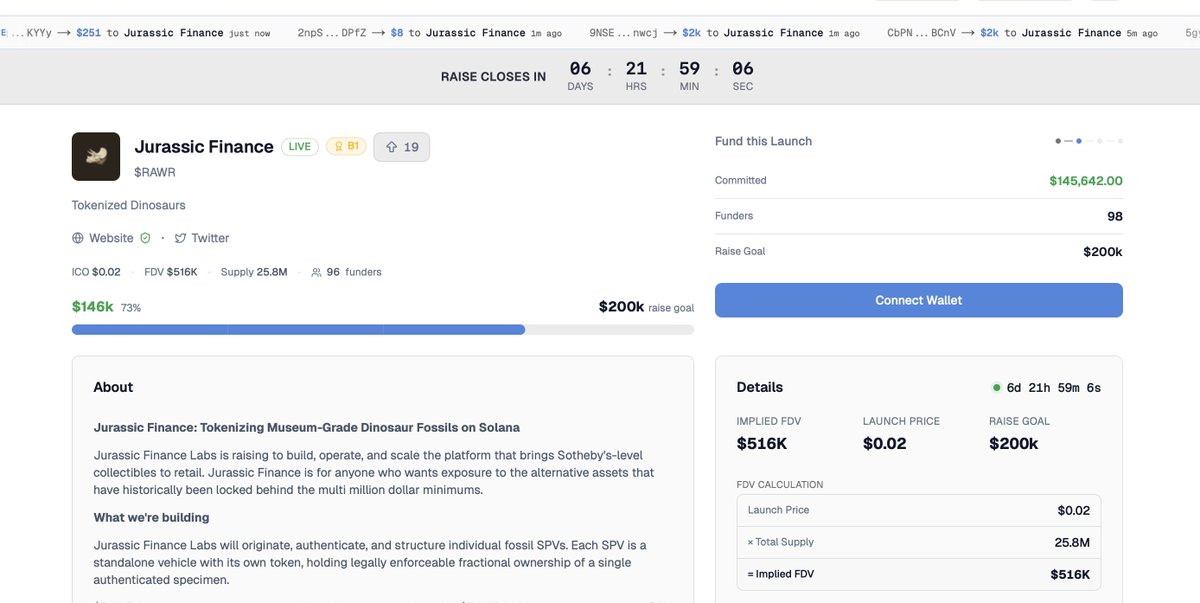Click the upvote arrow button showing 19
The image size is (1200, 603).
pyautogui.click(x=402, y=147)
